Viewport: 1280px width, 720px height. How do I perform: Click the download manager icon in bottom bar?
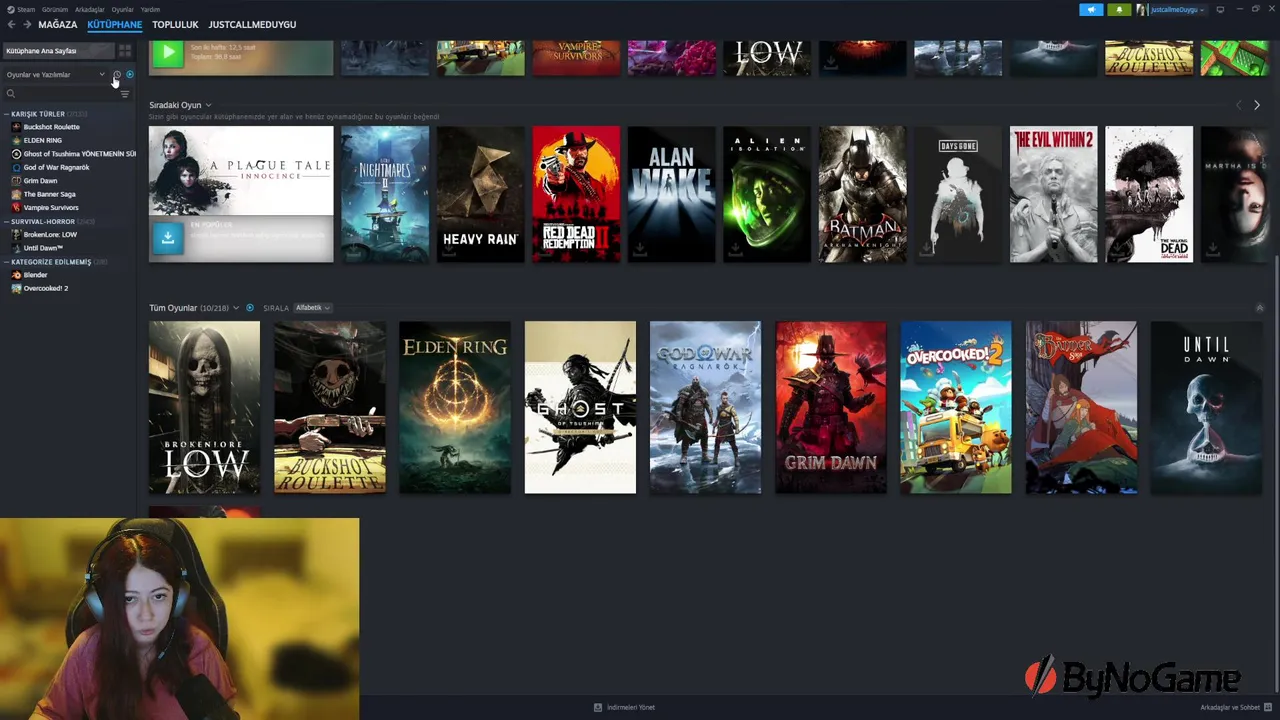pos(598,707)
